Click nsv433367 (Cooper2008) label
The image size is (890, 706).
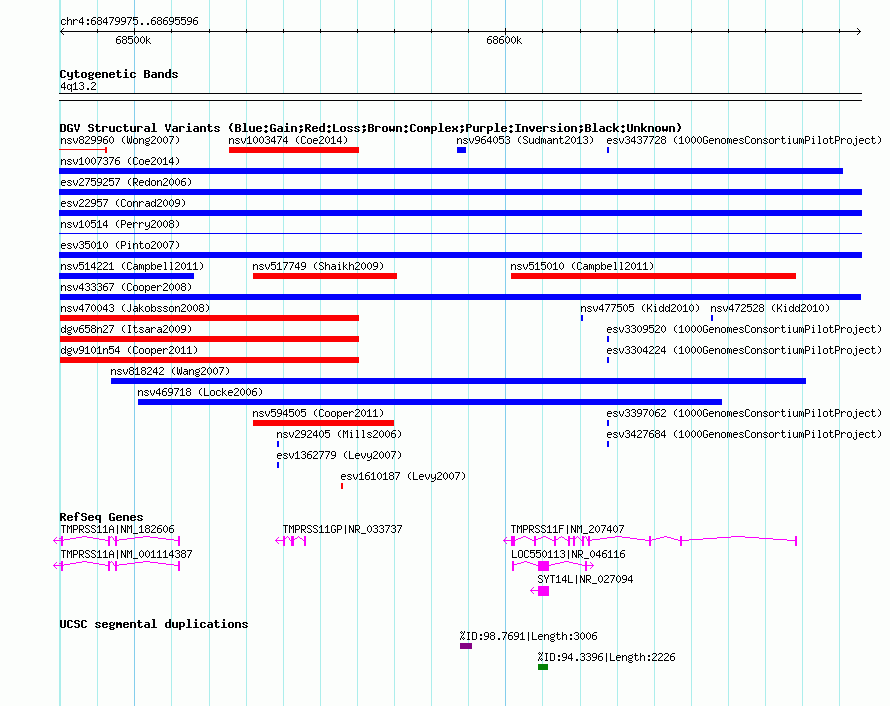pos(126,287)
